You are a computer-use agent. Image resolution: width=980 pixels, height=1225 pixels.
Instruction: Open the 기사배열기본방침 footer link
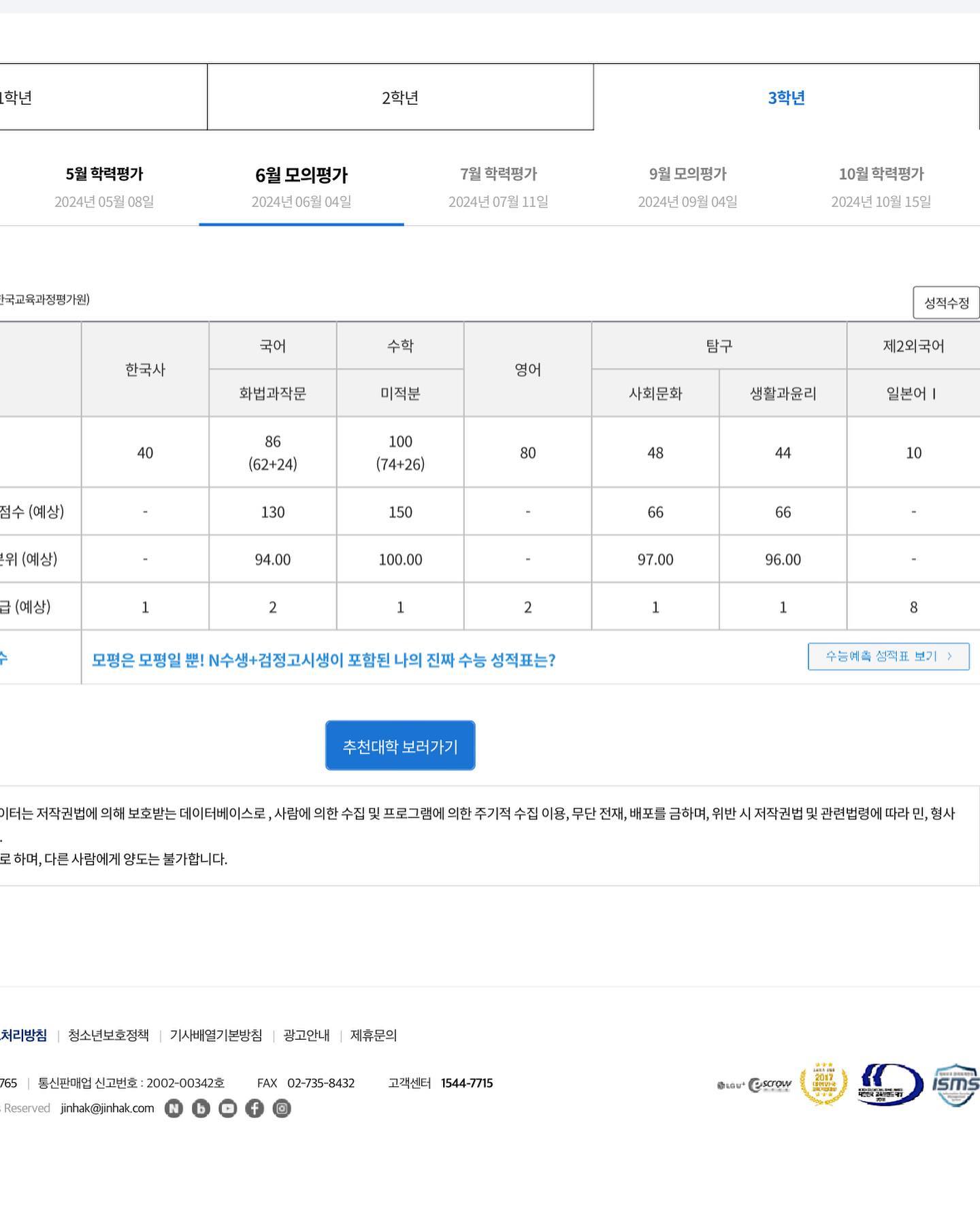(x=216, y=1035)
